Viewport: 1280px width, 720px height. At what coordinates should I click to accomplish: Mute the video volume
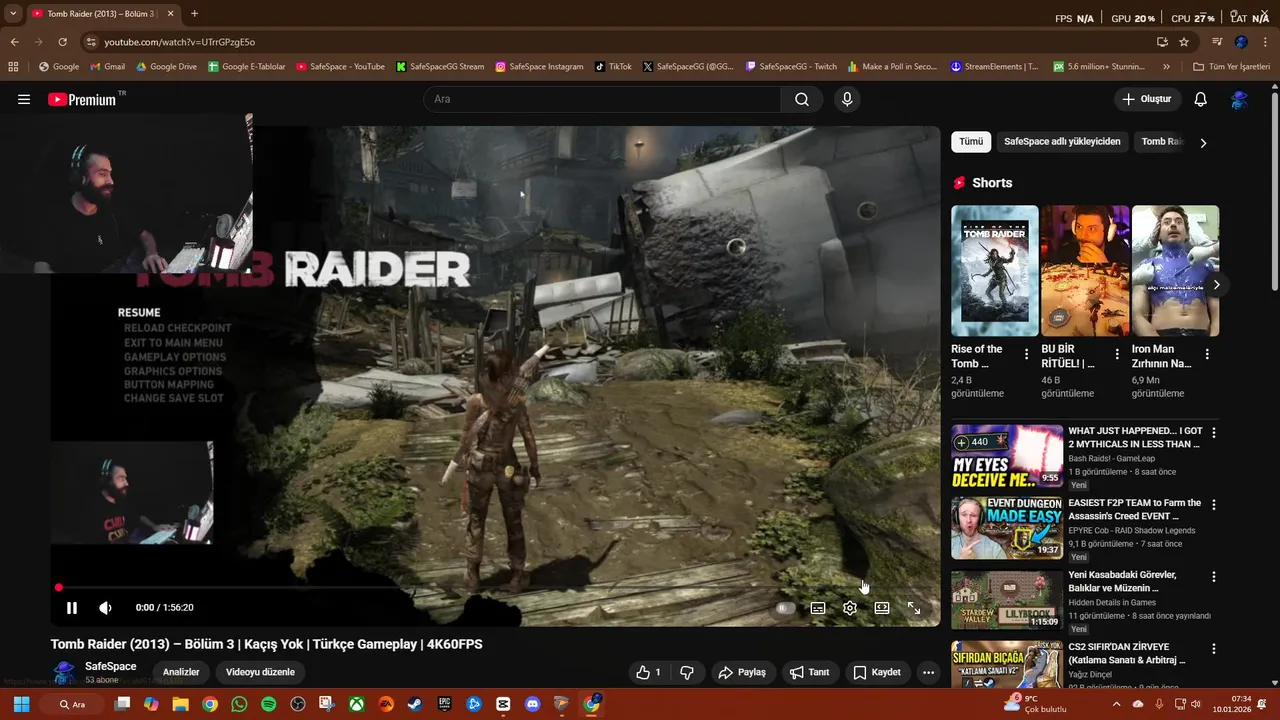[105, 608]
